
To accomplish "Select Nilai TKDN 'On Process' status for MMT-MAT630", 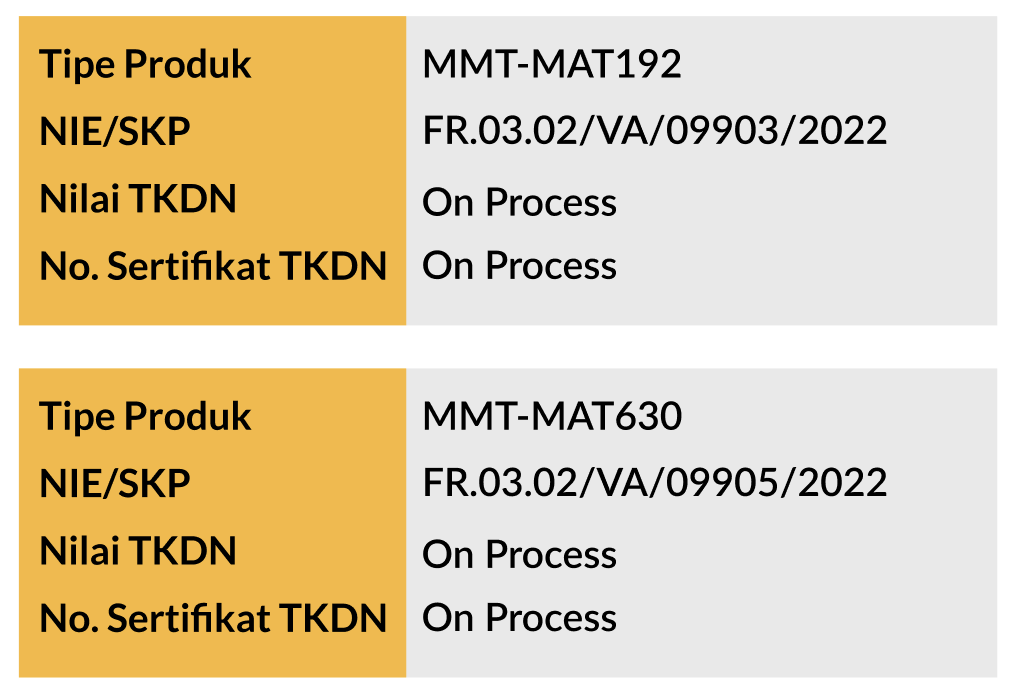I will point(519,554).
